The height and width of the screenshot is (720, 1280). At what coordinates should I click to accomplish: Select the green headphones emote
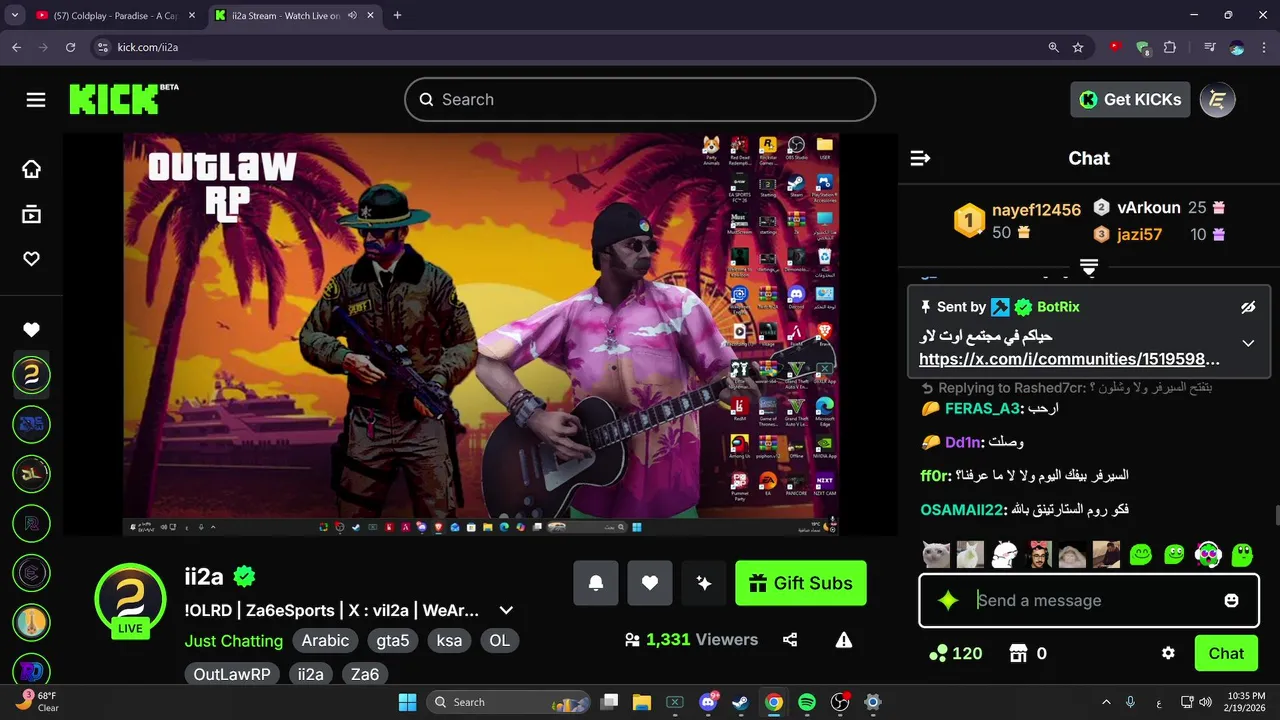click(x=1208, y=553)
